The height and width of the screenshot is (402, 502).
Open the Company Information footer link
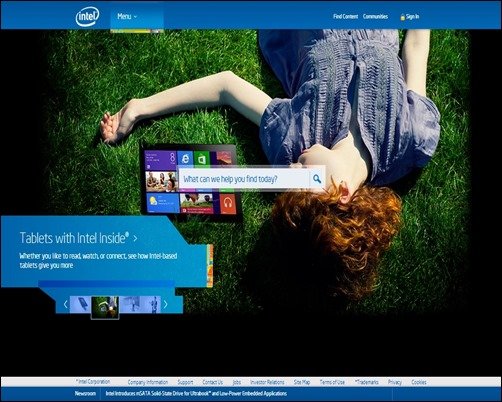[148, 382]
